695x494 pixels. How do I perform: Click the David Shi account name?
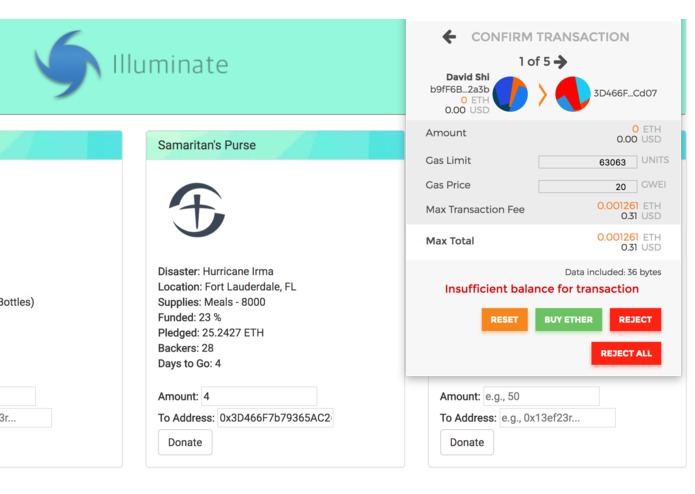tap(468, 77)
